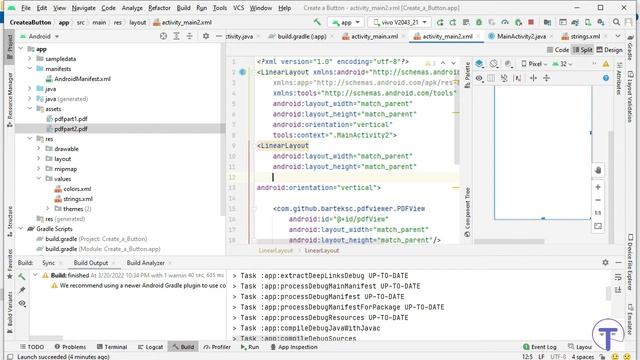
Task: Collapse the assets folder
Action: tap(30, 109)
